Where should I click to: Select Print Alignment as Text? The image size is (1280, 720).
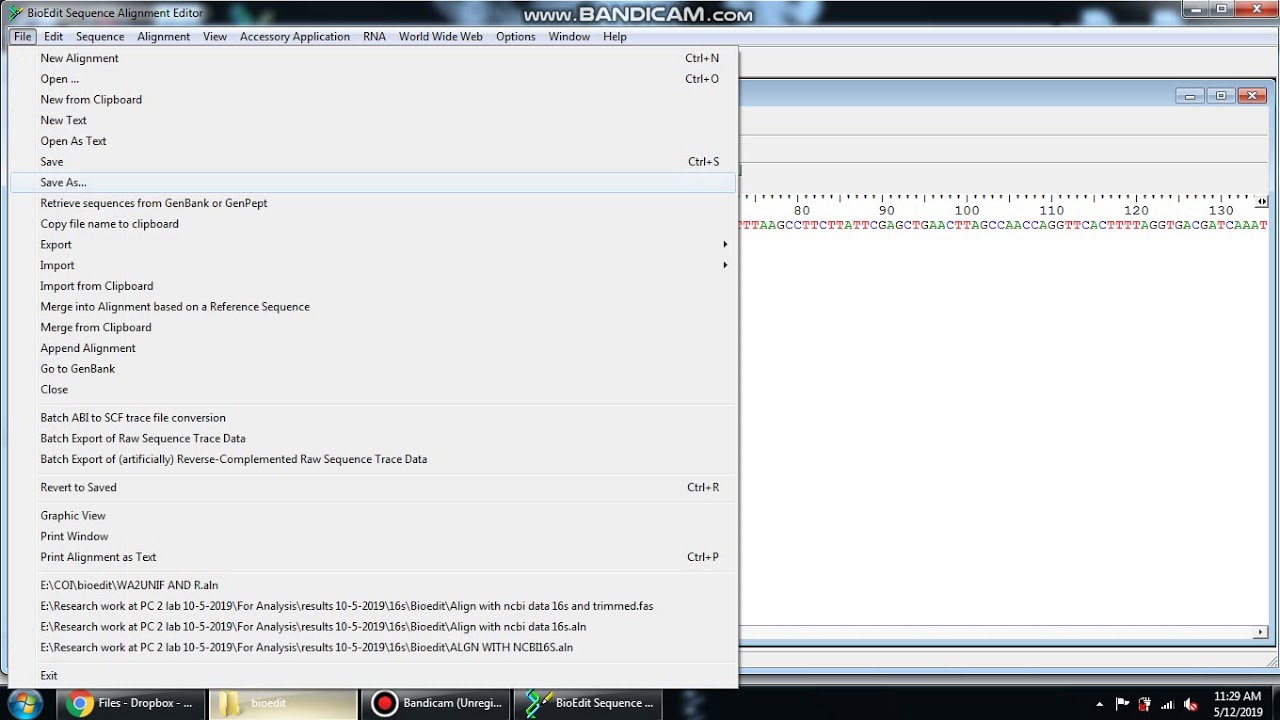click(373, 557)
